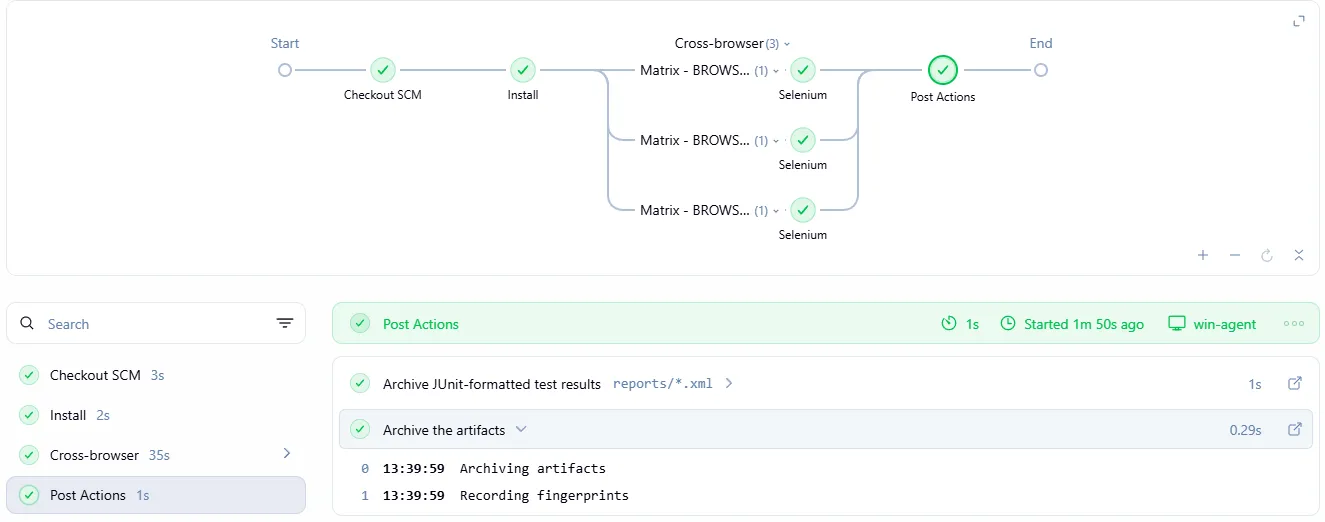This screenshot has width=1325, height=522.
Task: Click the Post Actions header status check
Action: pyautogui.click(x=360, y=324)
